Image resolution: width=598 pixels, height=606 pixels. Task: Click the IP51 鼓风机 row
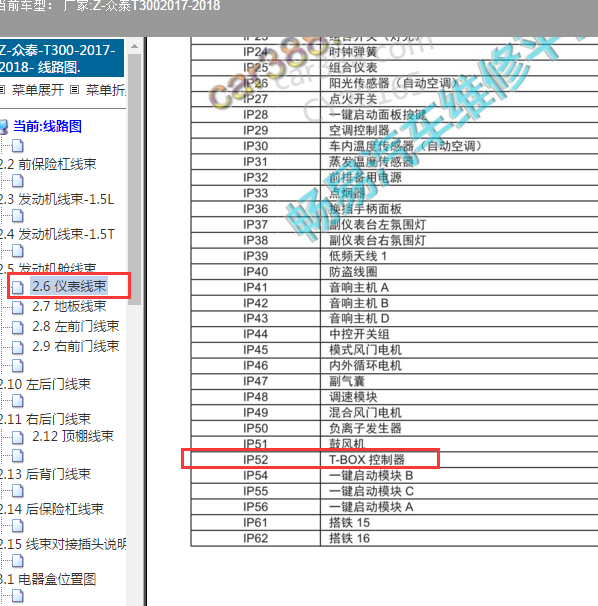tap(394, 444)
